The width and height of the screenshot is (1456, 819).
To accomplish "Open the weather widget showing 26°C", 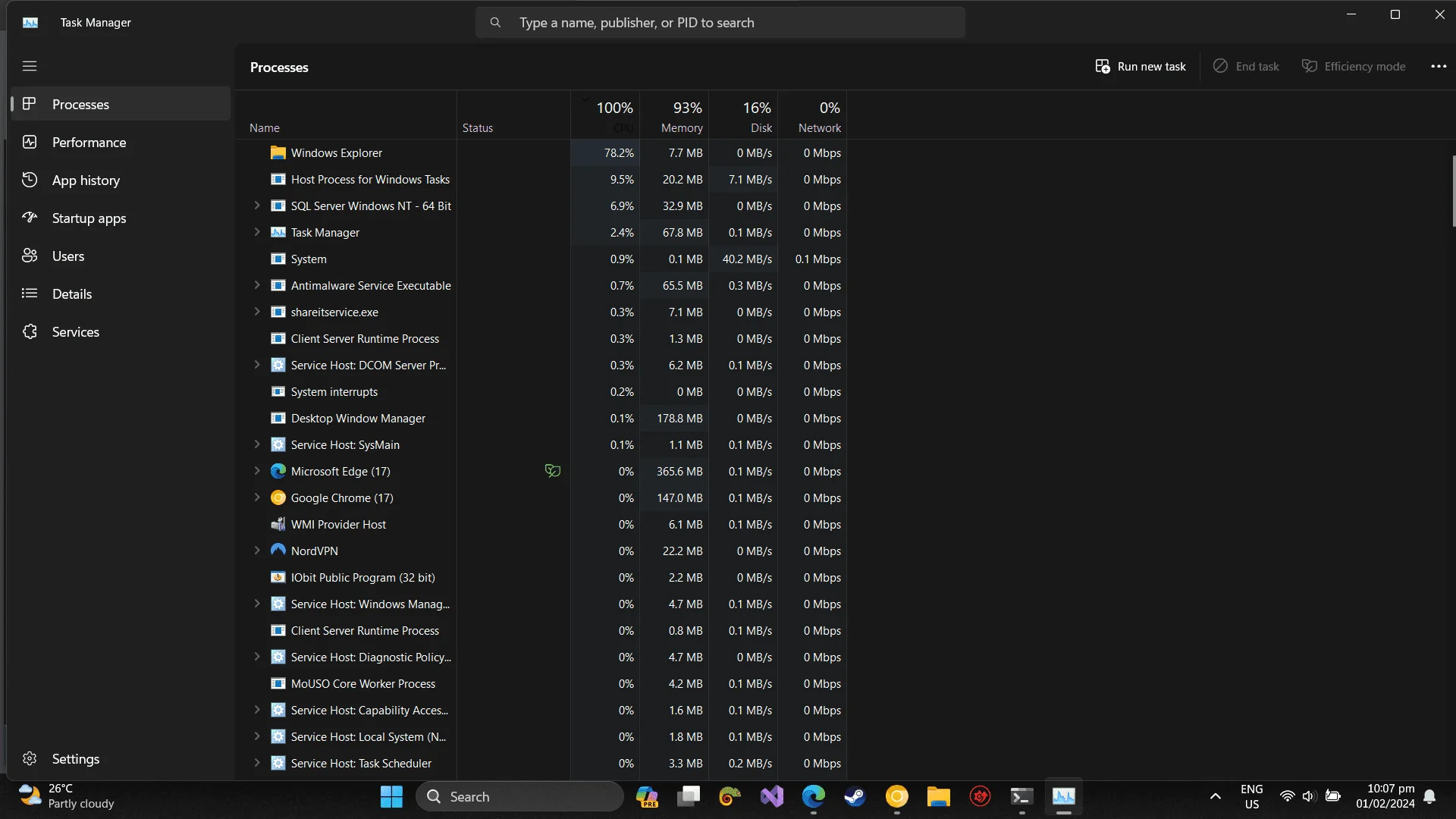I will 67,796.
